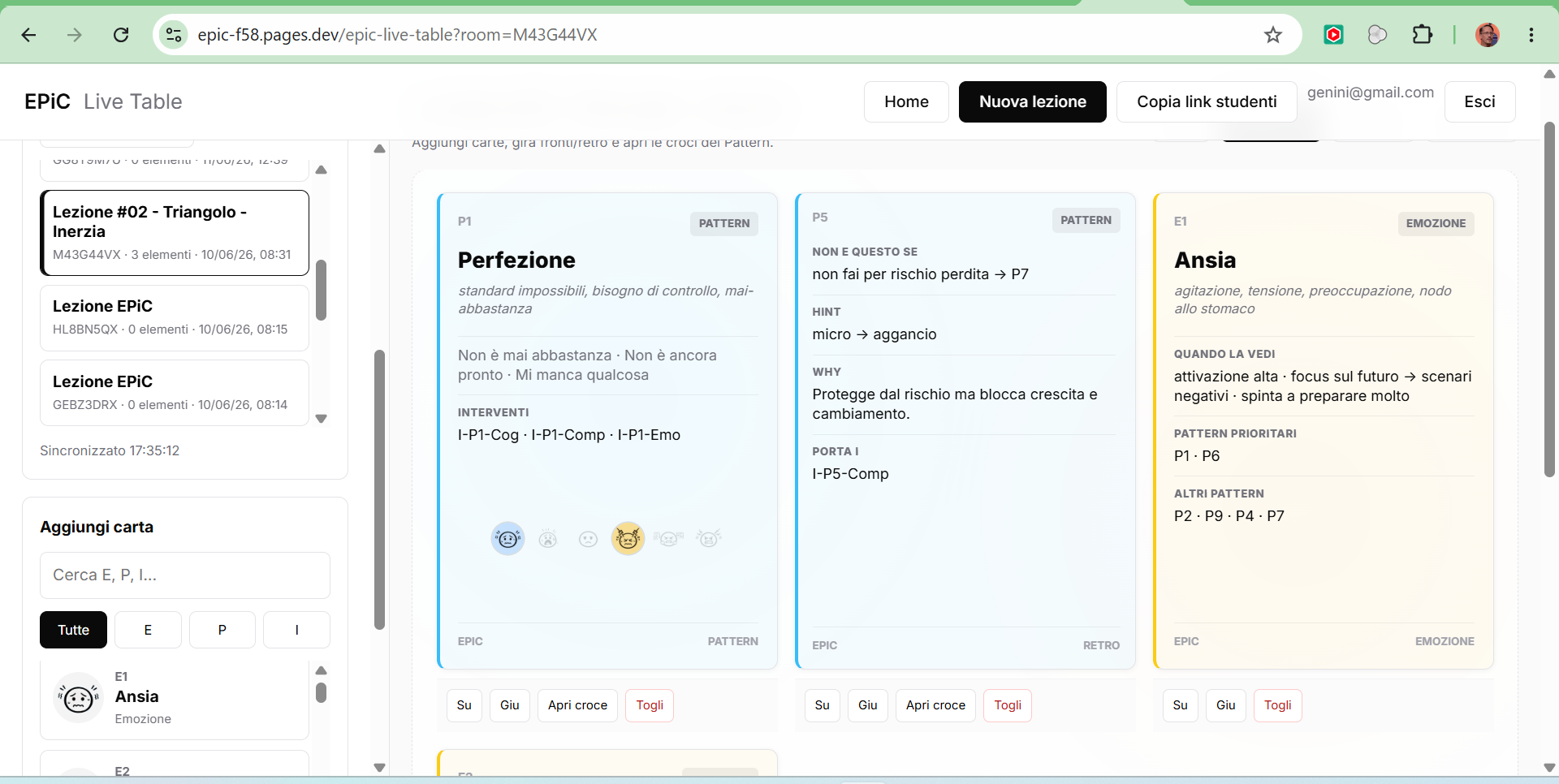This screenshot has width=1559, height=784.
Task: Bookmark this page with the star icon
Action: pyautogui.click(x=1273, y=35)
